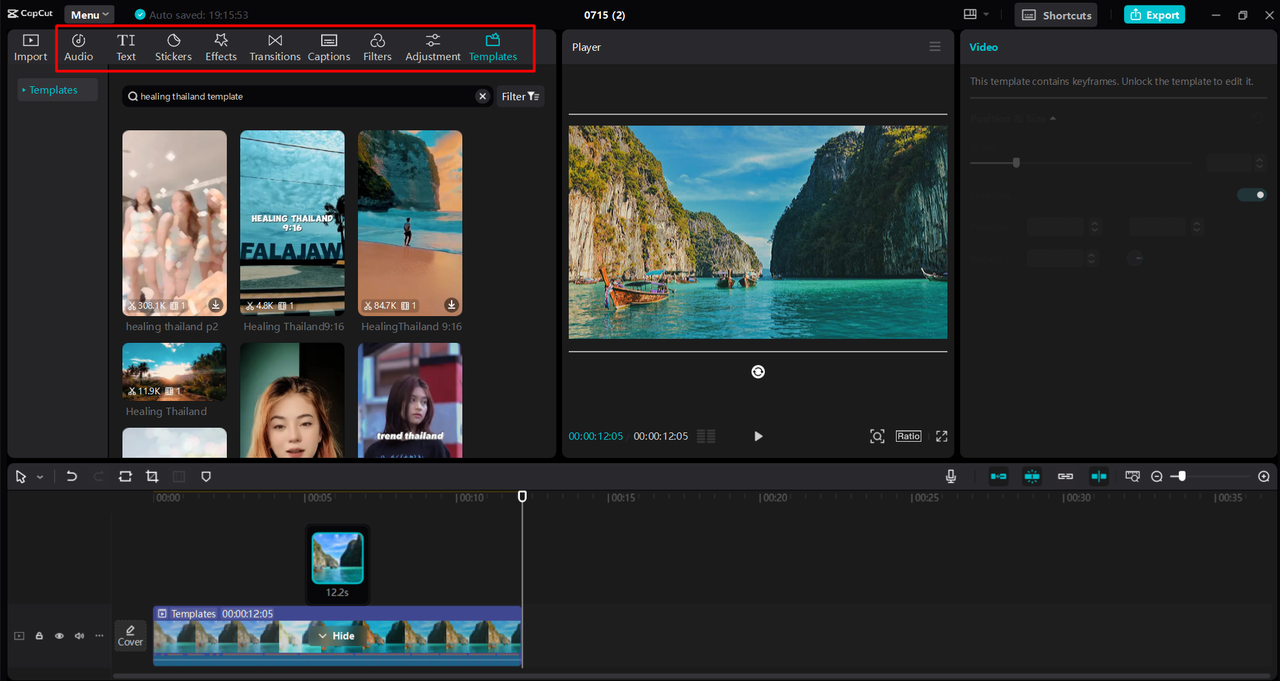This screenshot has height=681, width=1280.
Task: Toggle the track lock icon
Action: coord(39,636)
